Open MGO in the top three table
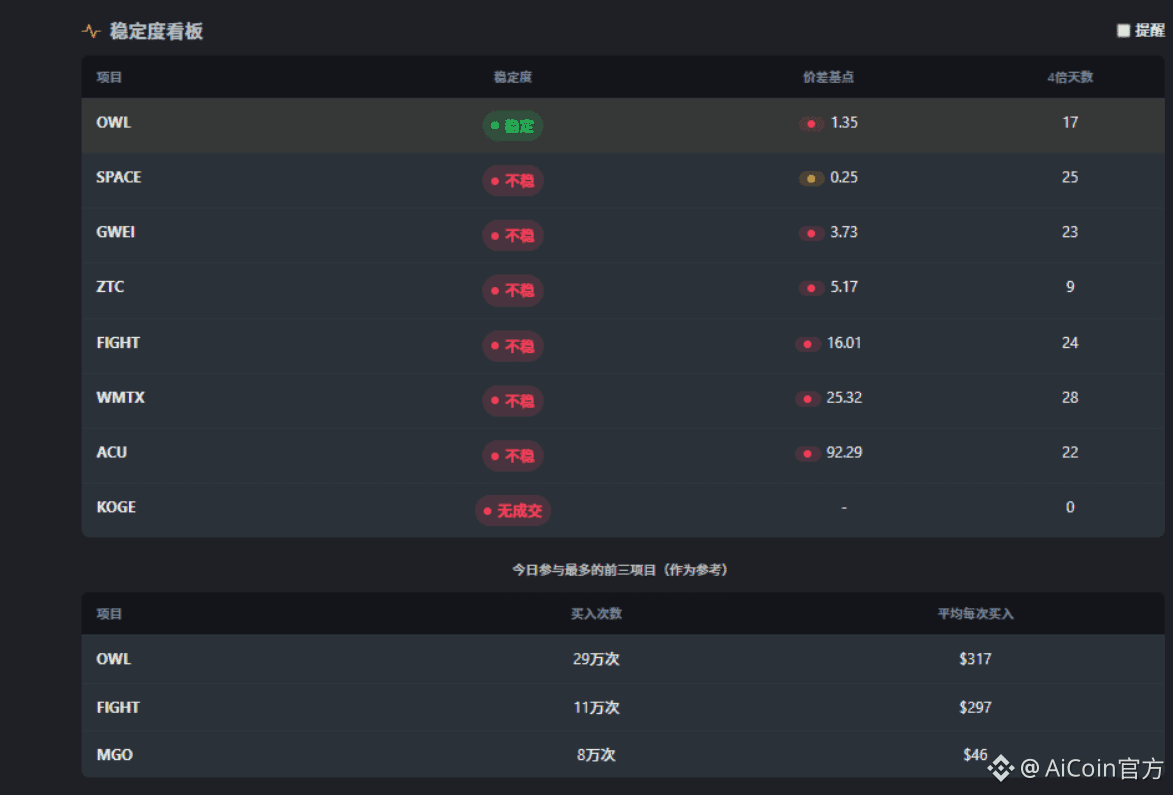The height and width of the screenshot is (795, 1173). pos(114,755)
